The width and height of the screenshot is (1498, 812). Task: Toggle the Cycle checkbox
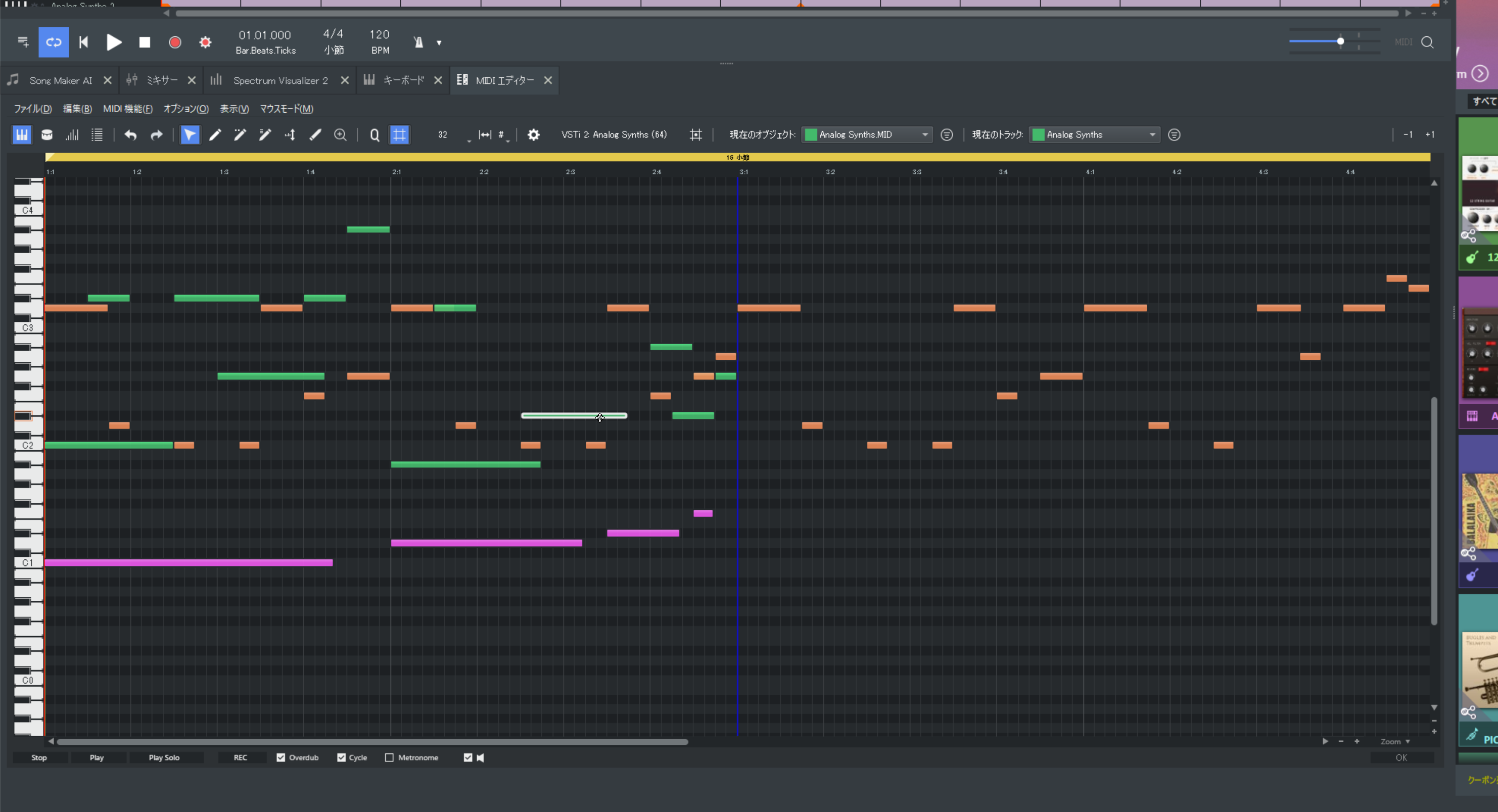pos(341,757)
